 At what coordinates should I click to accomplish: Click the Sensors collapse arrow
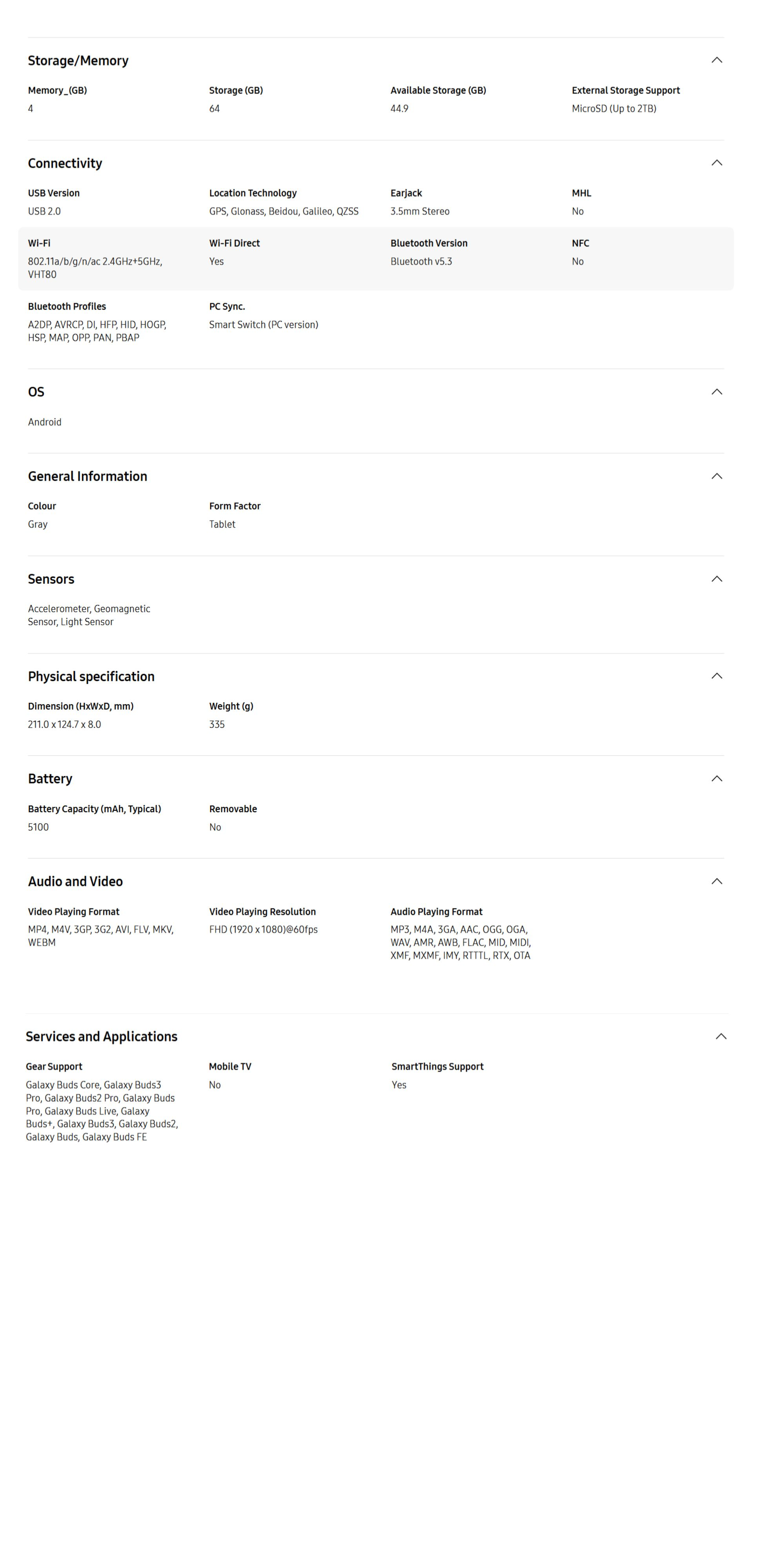(717, 578)
